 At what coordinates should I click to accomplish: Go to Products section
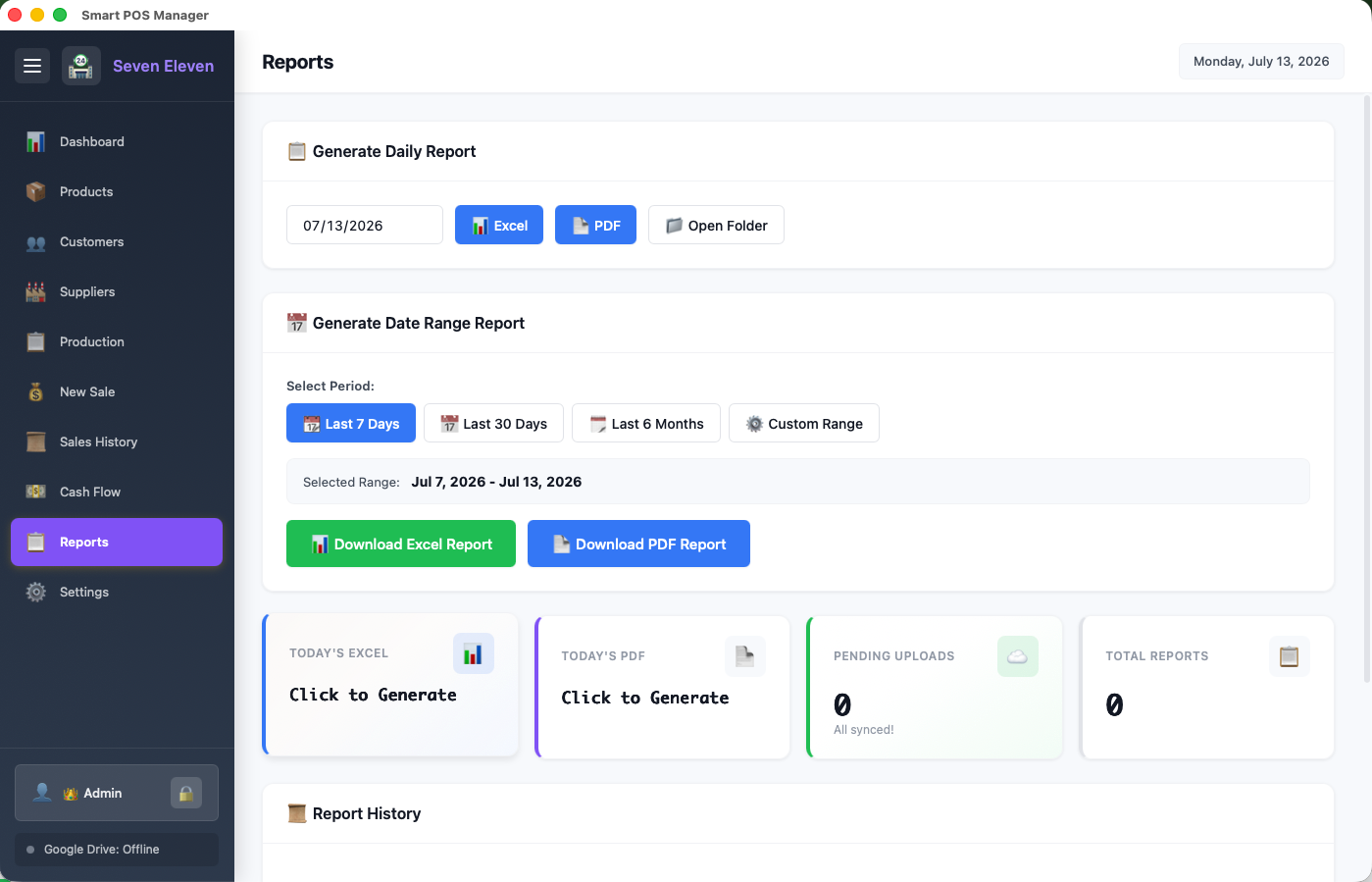click(x=117, y=191)
